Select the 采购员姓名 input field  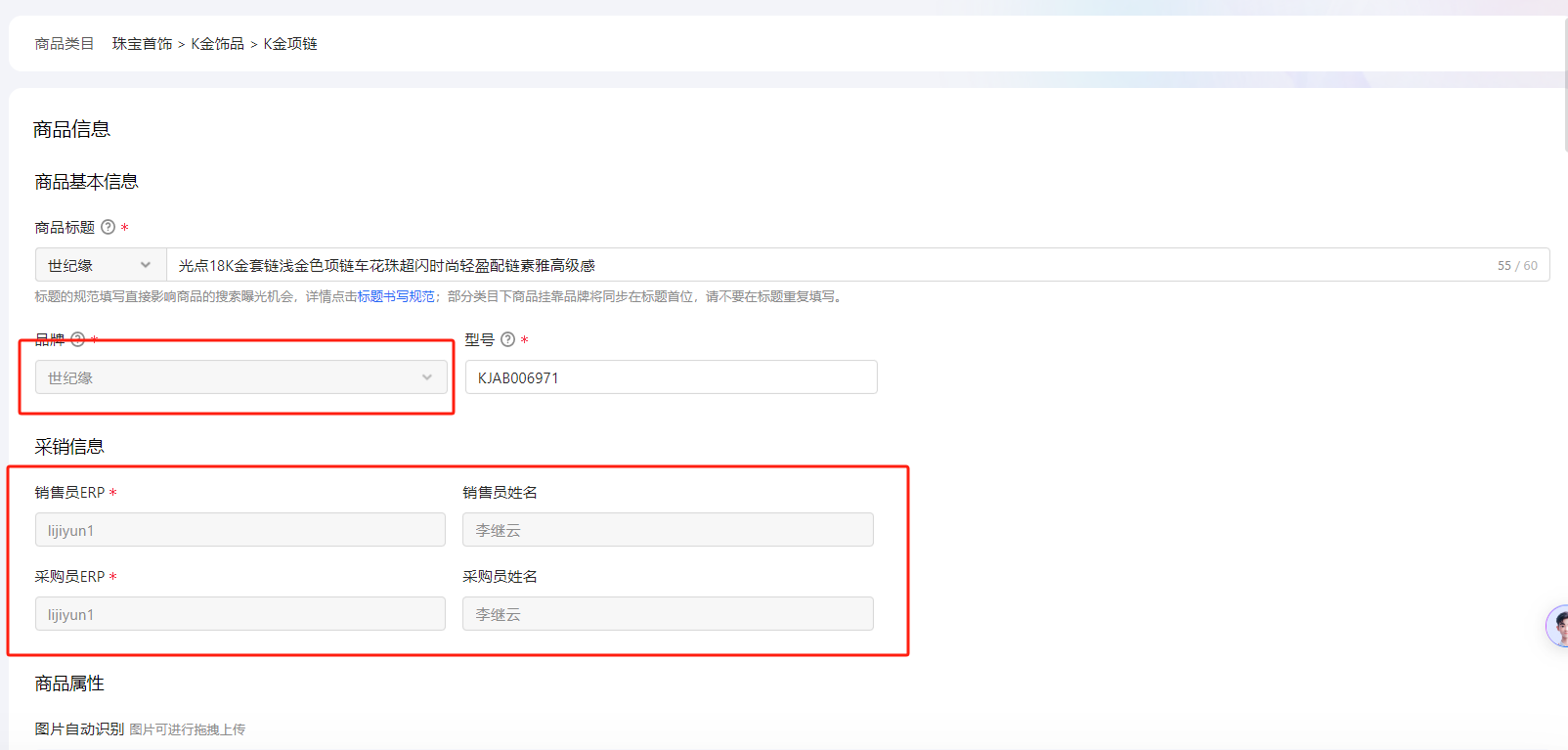pos(668,614)
